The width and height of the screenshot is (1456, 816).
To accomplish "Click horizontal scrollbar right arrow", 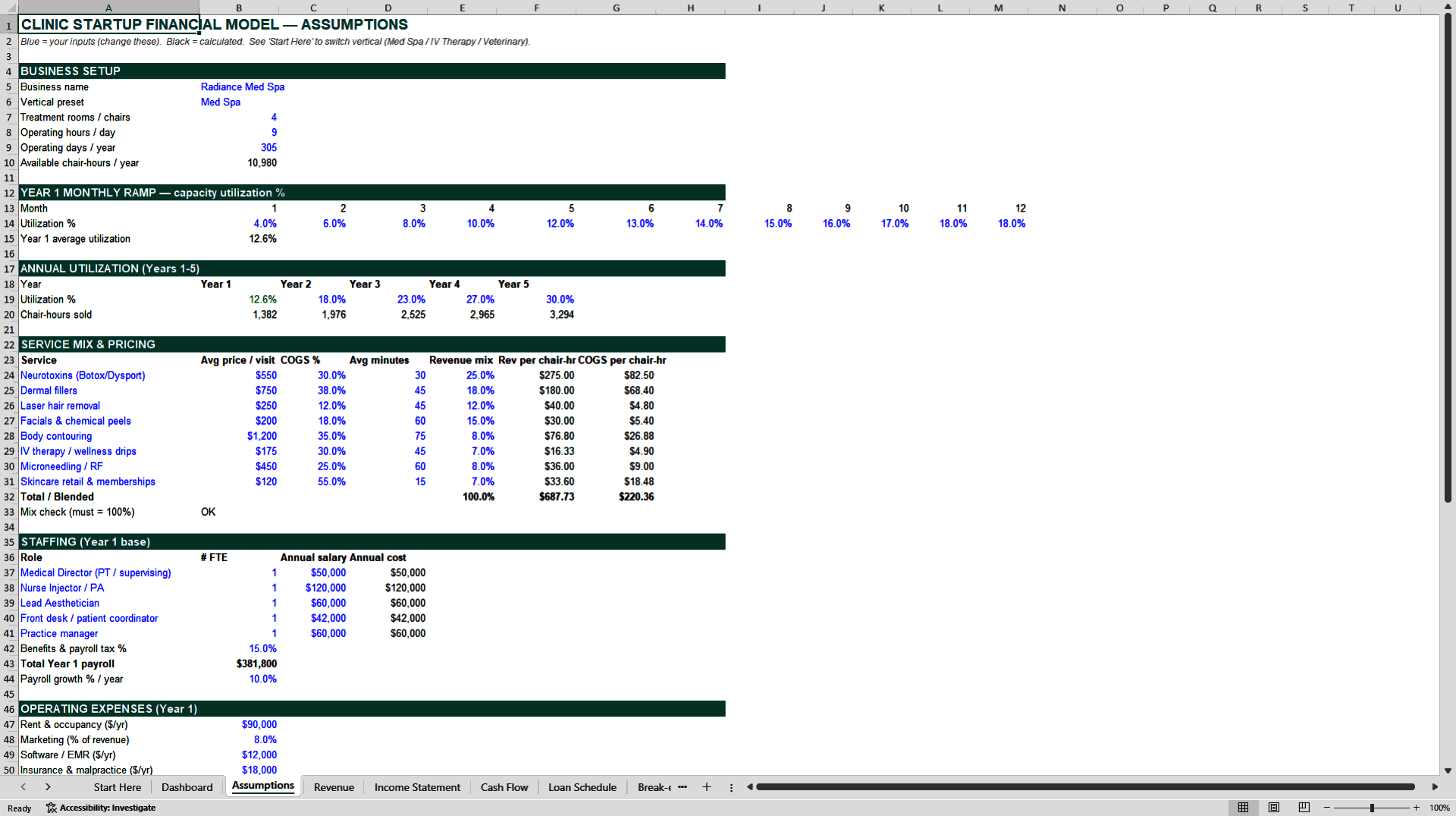I will [x=1435, y=787].
